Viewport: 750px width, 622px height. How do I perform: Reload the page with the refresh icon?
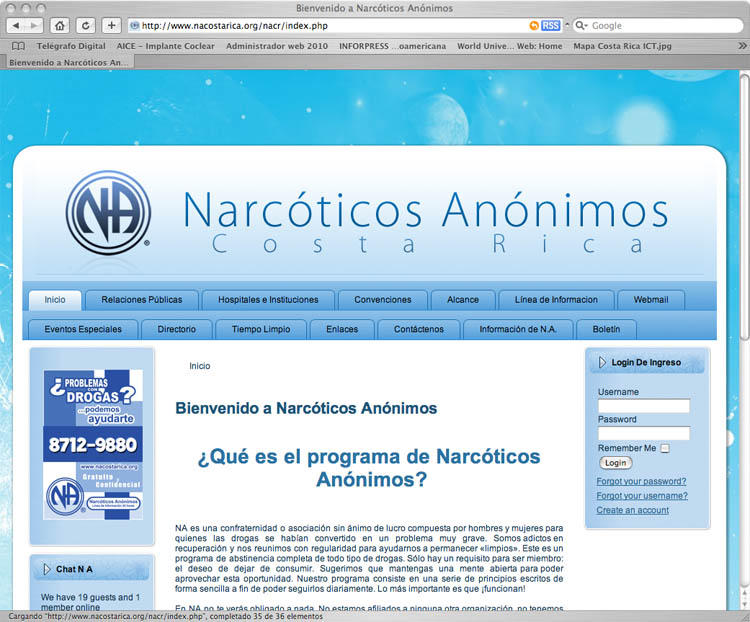click(x=86, y=25)
